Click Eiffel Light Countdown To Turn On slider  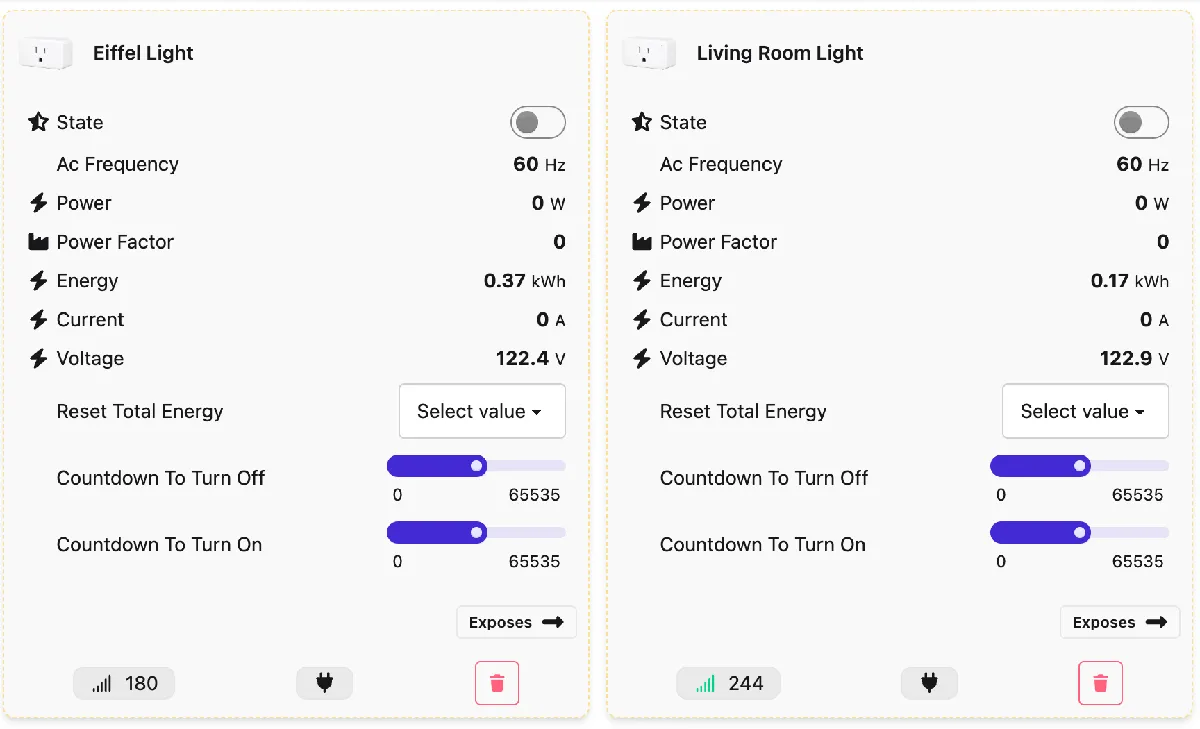476,533
